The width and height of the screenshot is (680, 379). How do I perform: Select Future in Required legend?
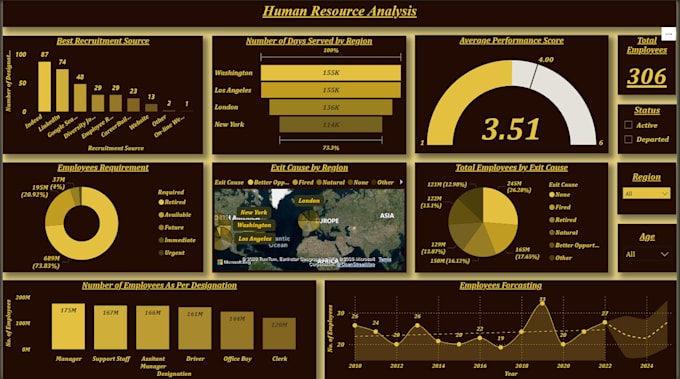pyautogui.click(x=171, y=227)
